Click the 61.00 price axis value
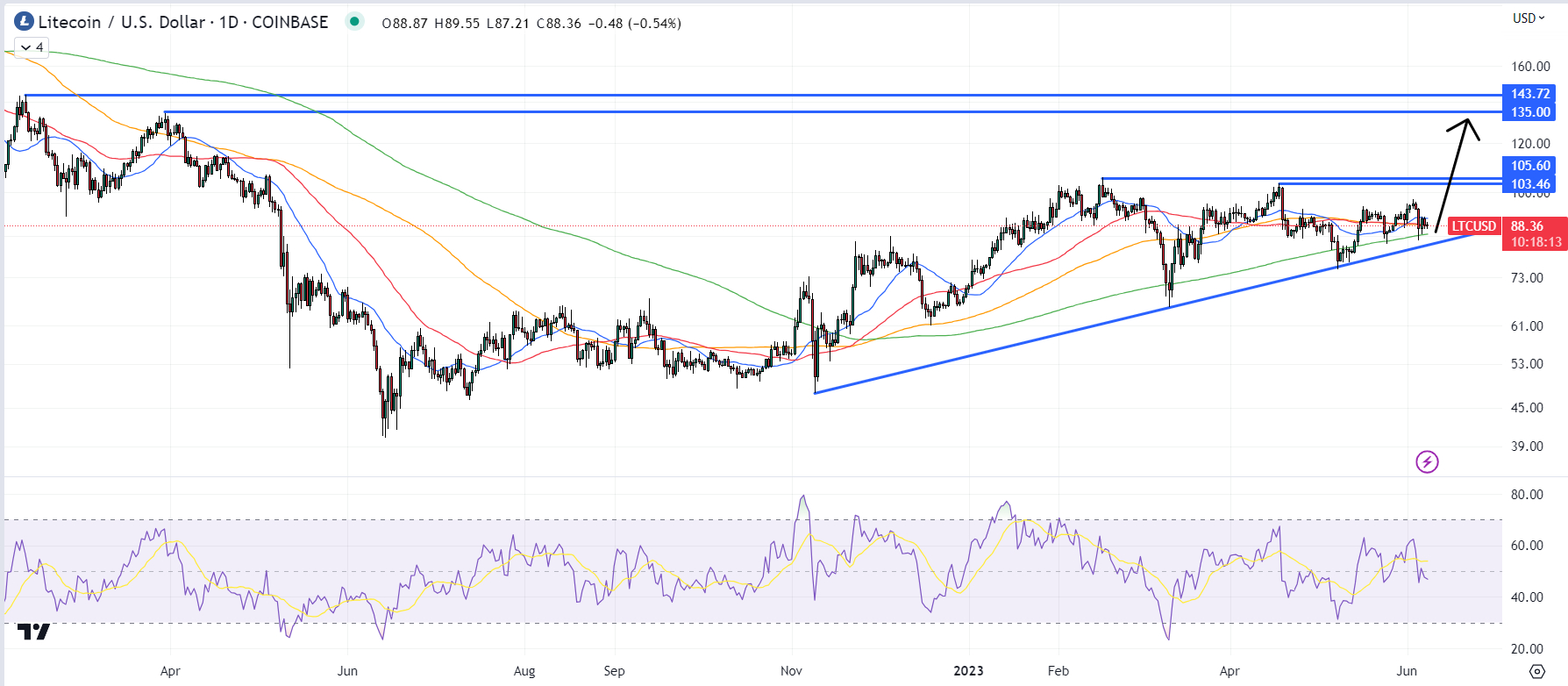Screen dimensions: 1568x686 click(1527, 326)
